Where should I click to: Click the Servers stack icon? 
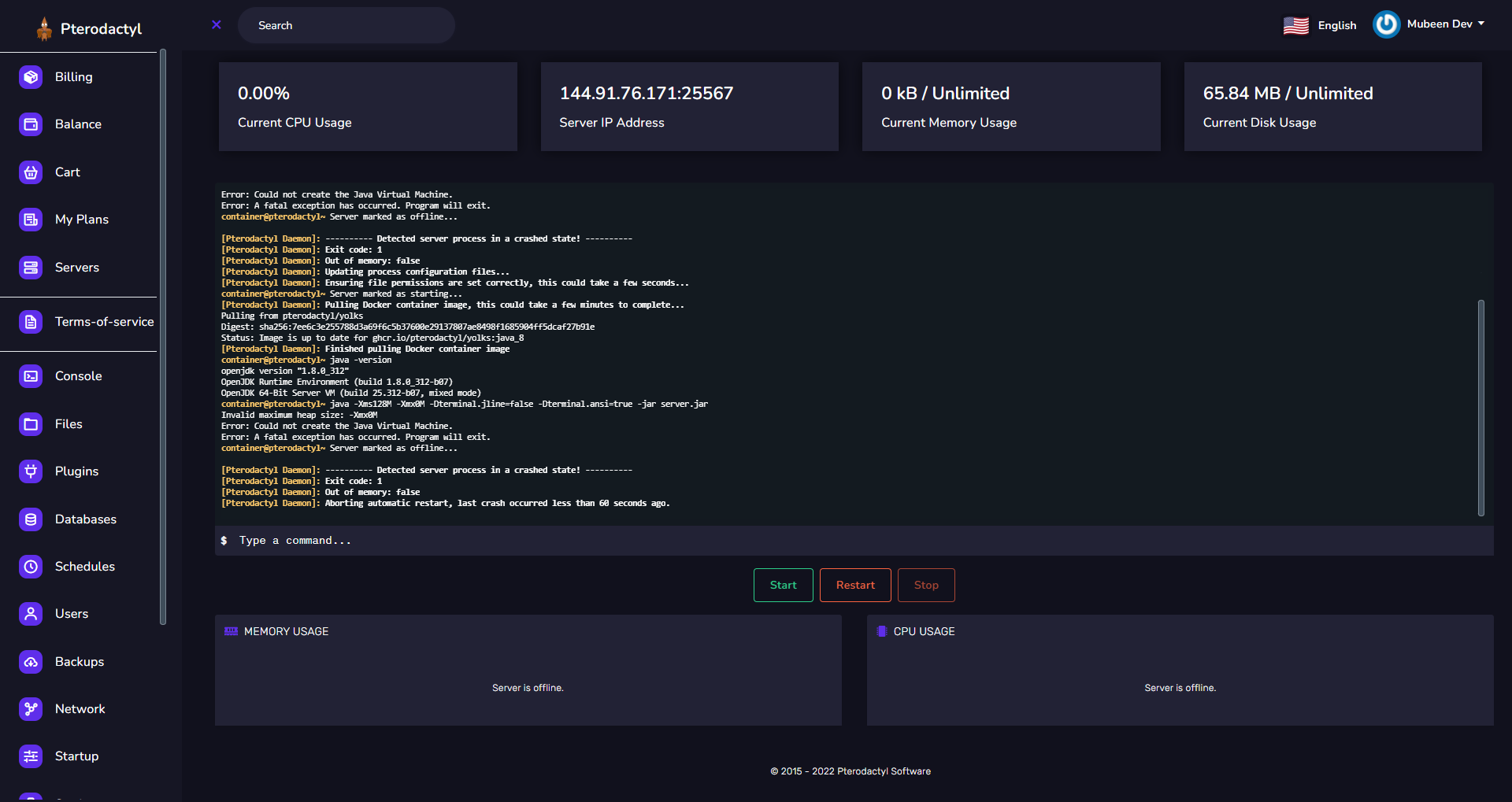tap(31, 268)
